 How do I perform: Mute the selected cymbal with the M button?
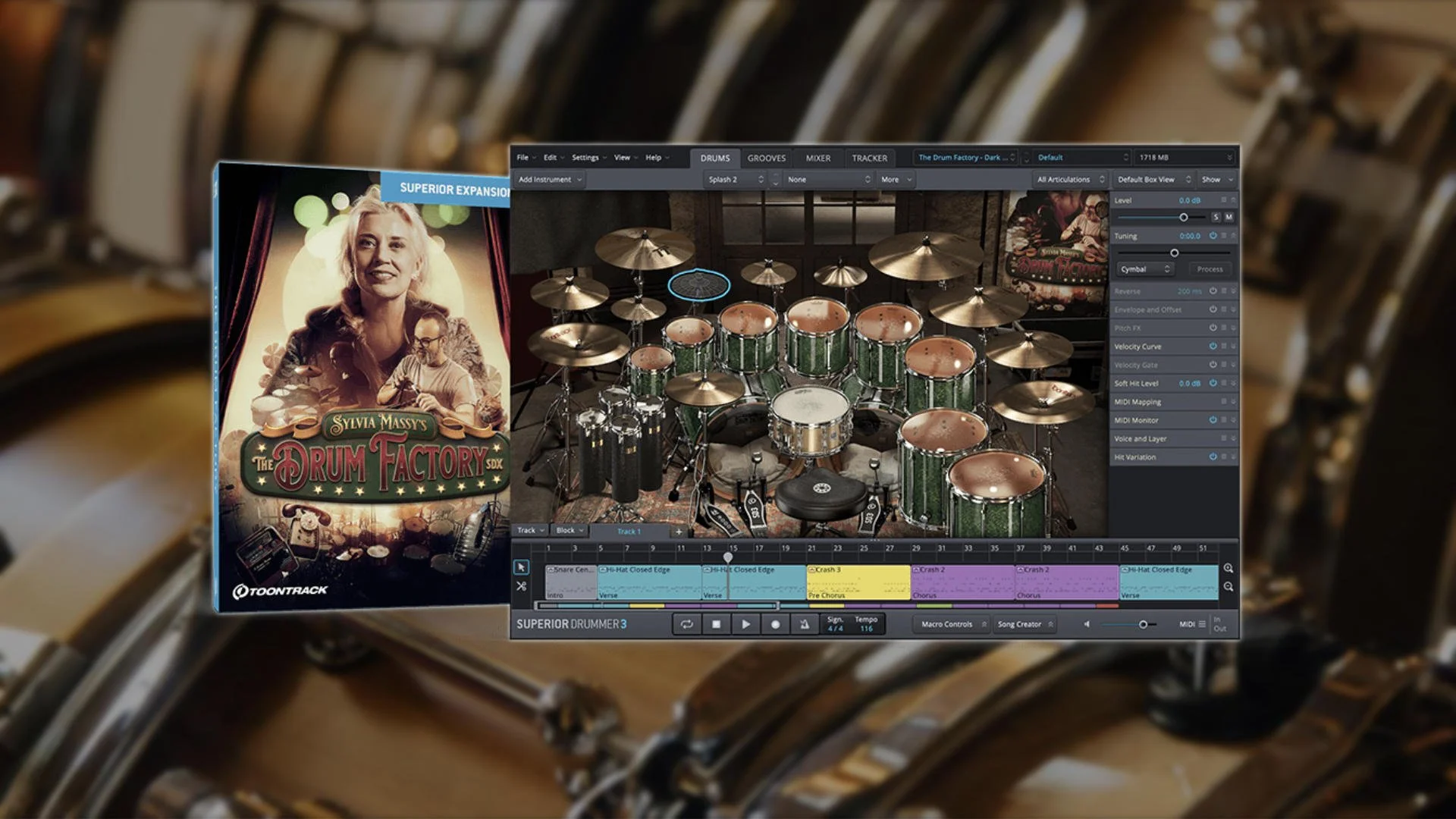1230,218
